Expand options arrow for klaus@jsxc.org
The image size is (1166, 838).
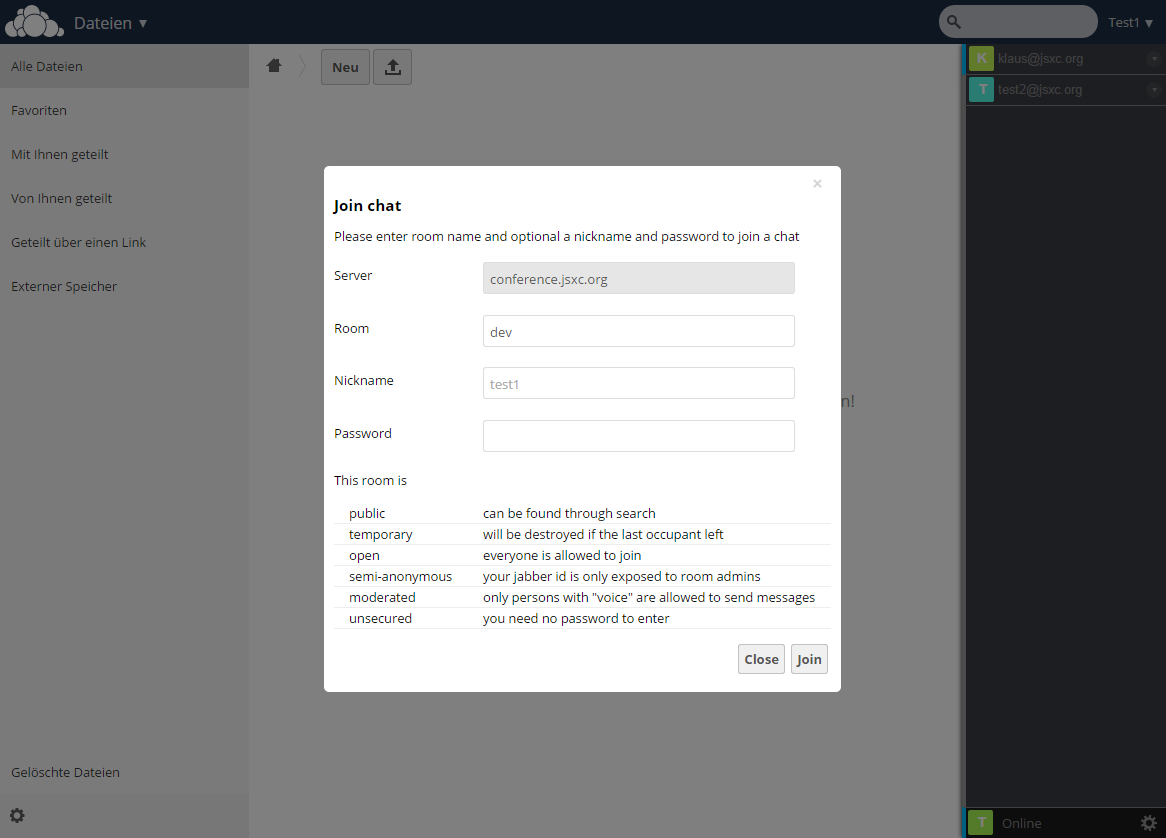tap(1154, 59)
